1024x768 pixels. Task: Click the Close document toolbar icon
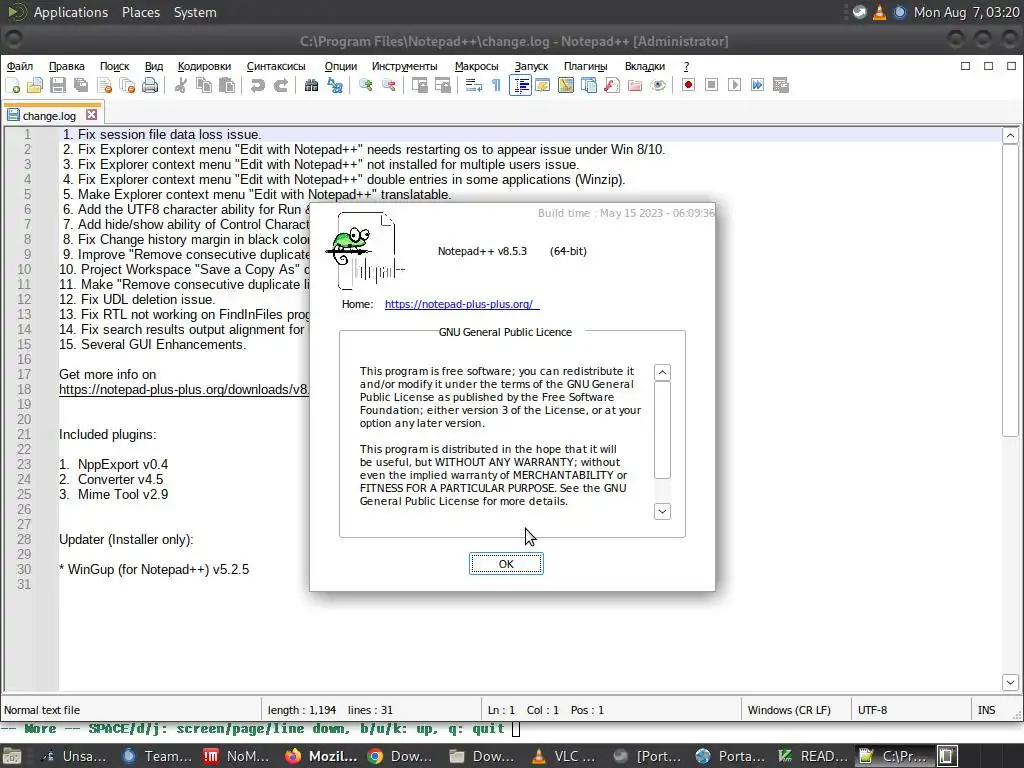point(104,85)
